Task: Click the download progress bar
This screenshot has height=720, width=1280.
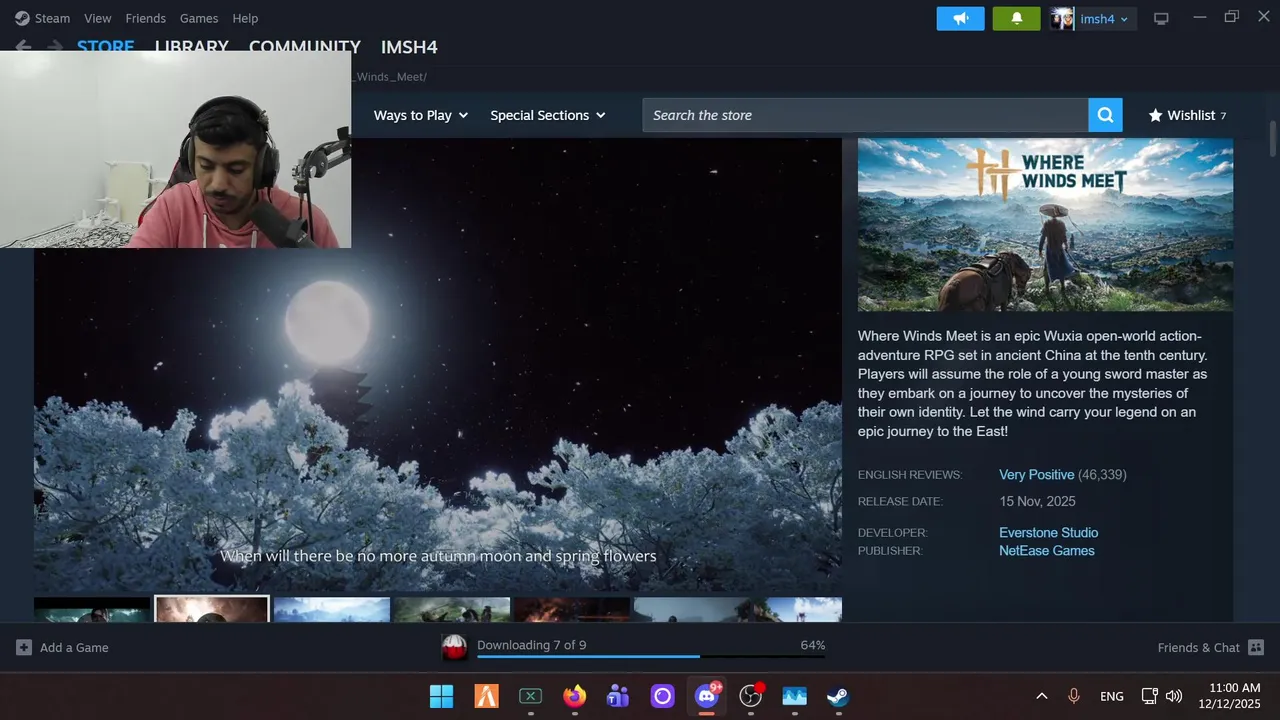Action: point(651,657)
